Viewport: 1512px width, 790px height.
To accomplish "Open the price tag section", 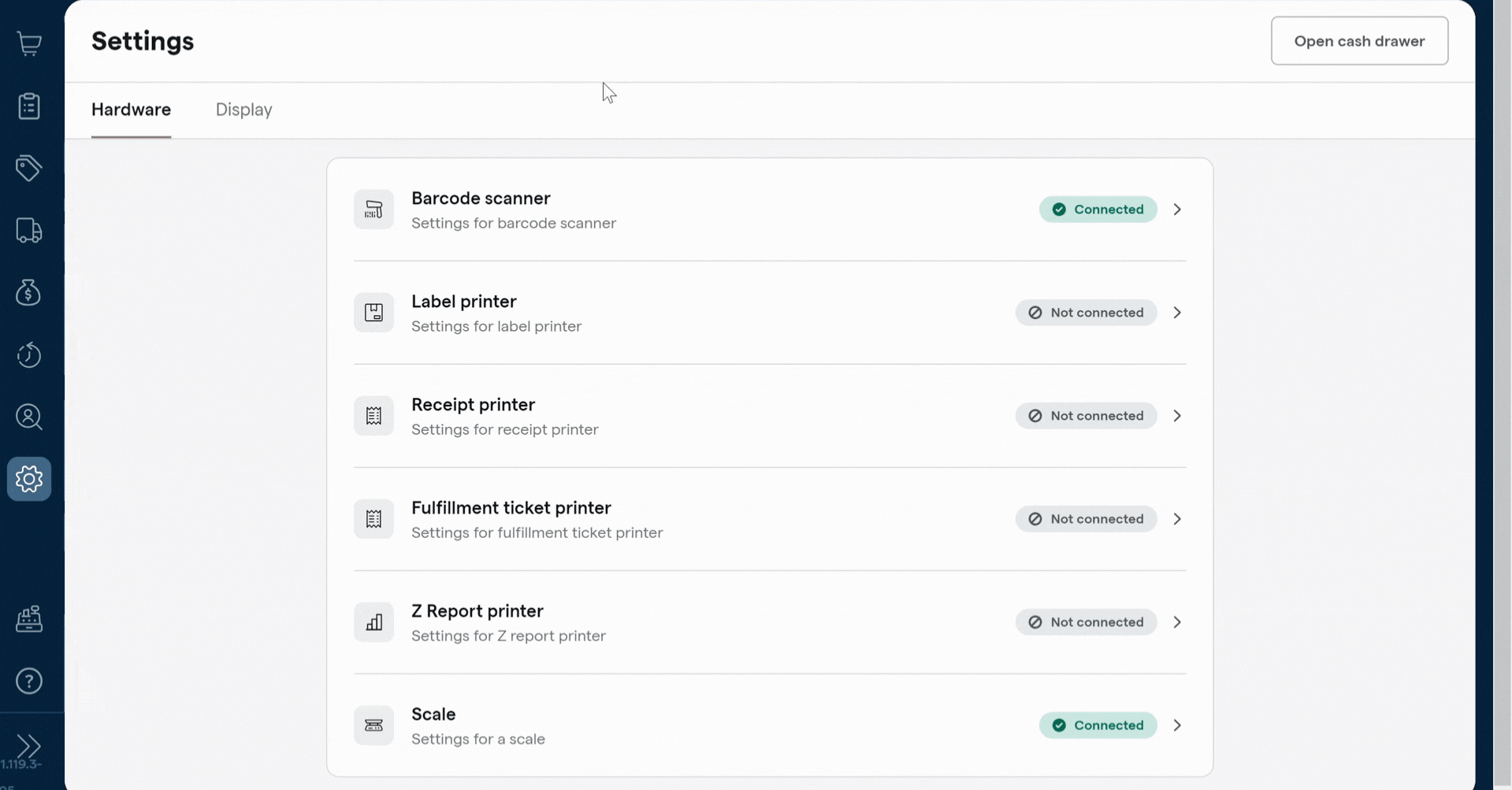I will coord(29,168).
